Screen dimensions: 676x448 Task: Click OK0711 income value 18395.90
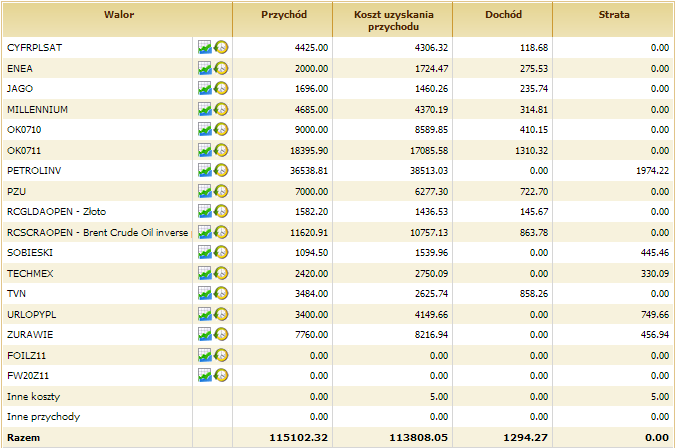(x=309, y=150)
